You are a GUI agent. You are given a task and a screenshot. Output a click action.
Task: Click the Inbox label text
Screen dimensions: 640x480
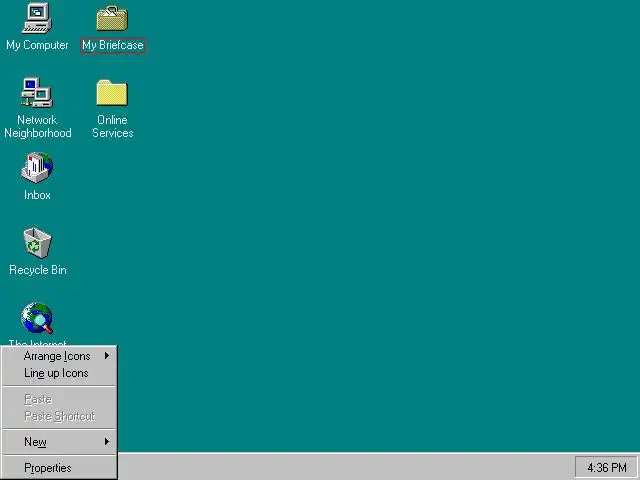pyautogui.click(x=37, y=195)
